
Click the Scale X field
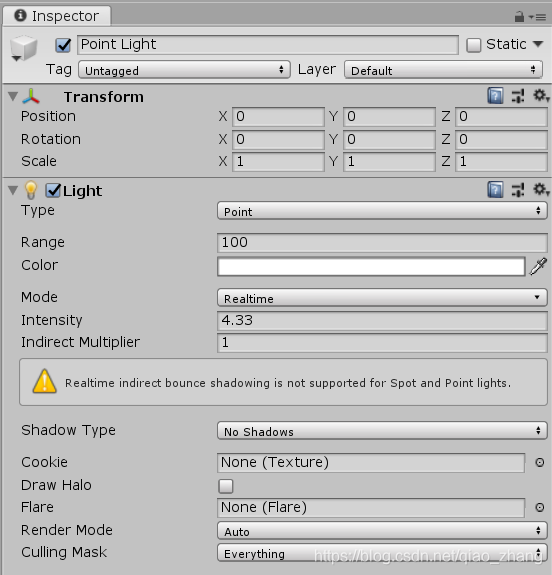(x=278, y=162)
